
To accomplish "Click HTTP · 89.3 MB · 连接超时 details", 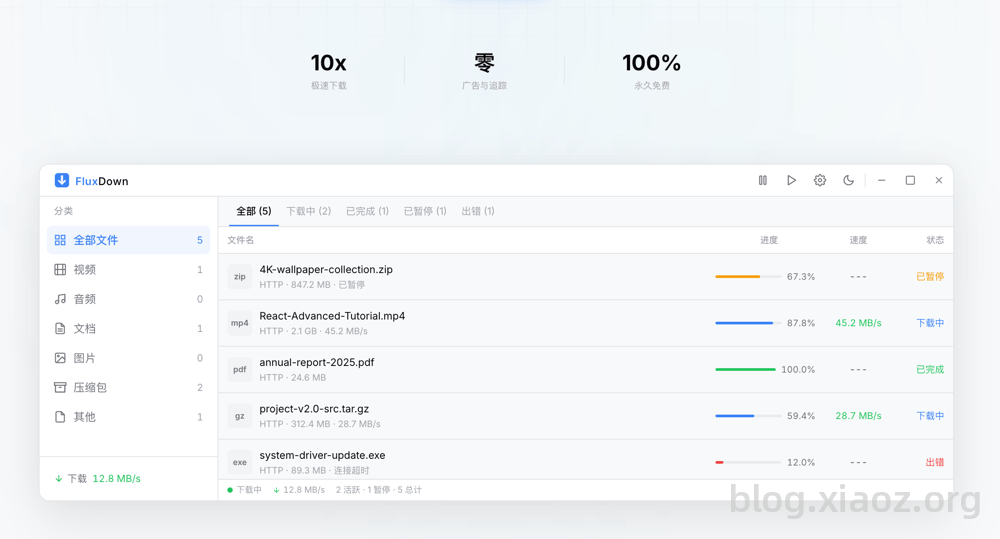I will pyautogui.click(x=314, y=471).
